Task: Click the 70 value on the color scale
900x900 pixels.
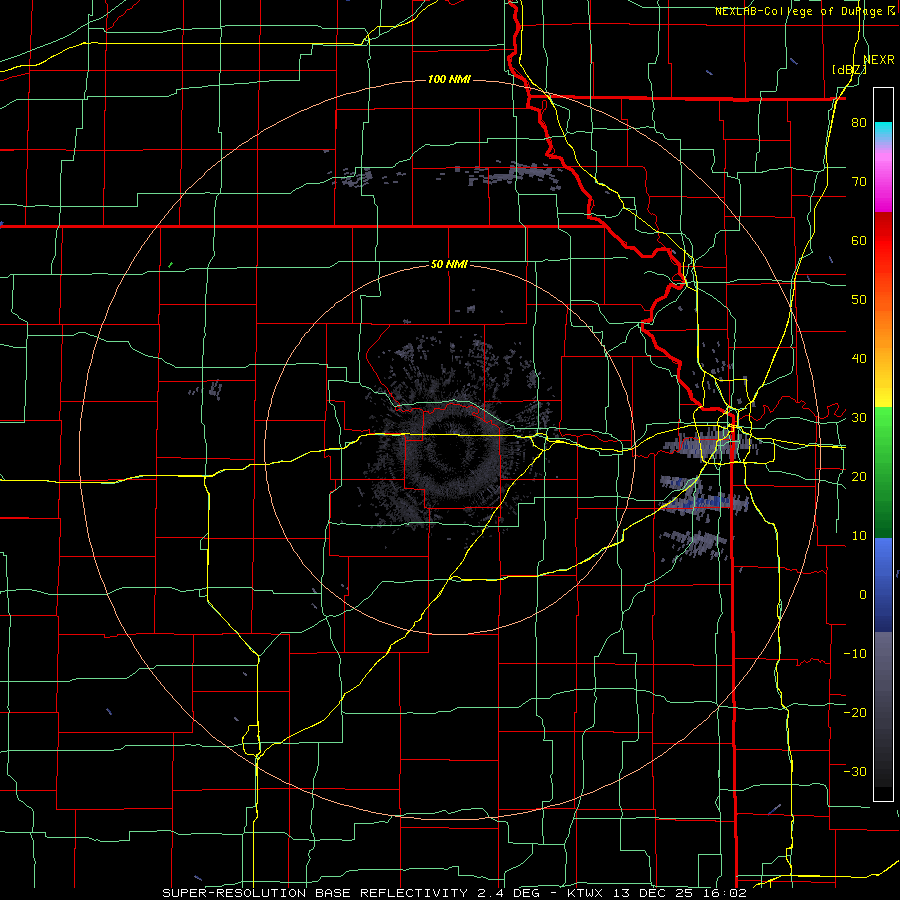Action: (x=859, y=182)
